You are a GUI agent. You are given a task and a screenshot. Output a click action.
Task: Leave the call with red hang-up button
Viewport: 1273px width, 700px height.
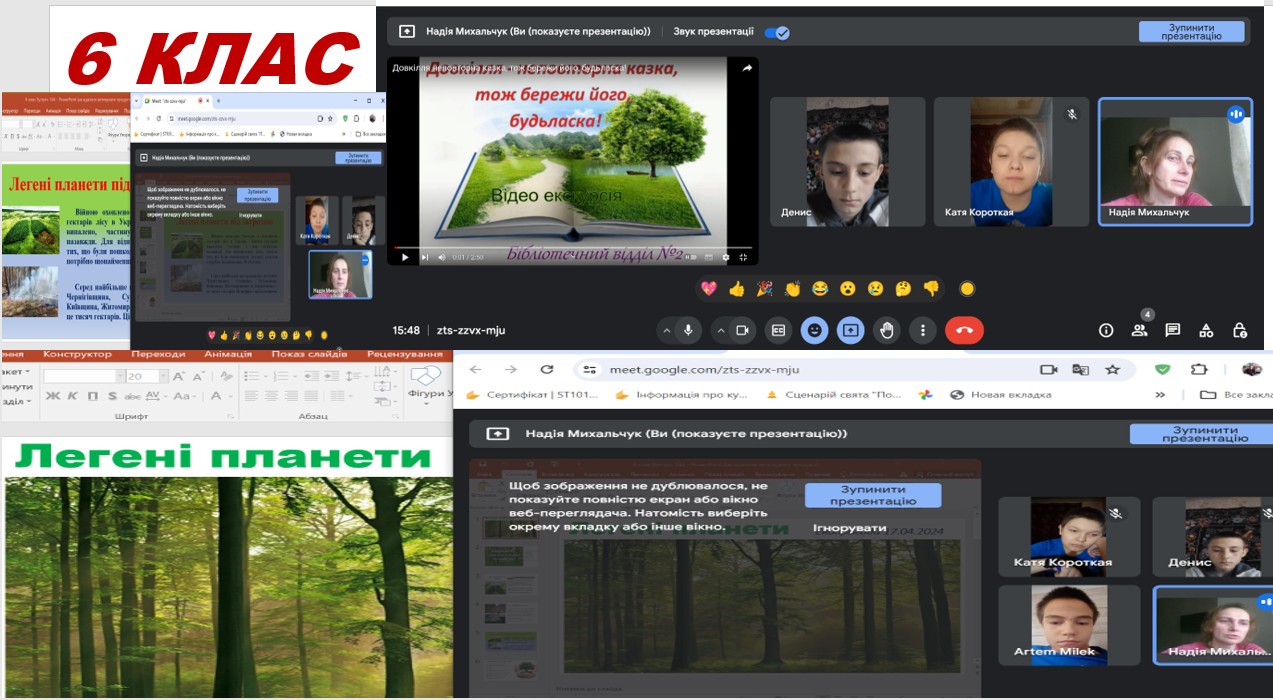click(965, 330)
